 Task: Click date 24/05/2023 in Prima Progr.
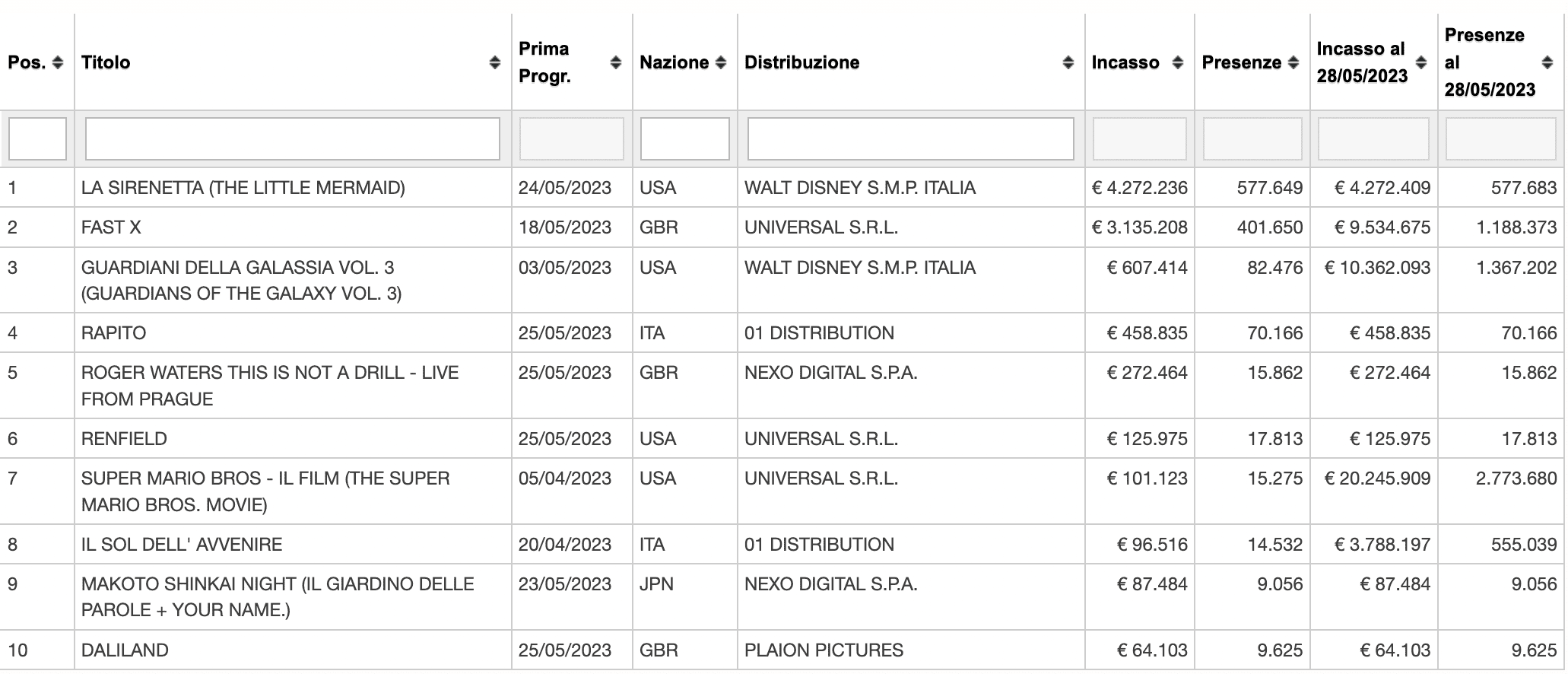[x=565, y=188]
